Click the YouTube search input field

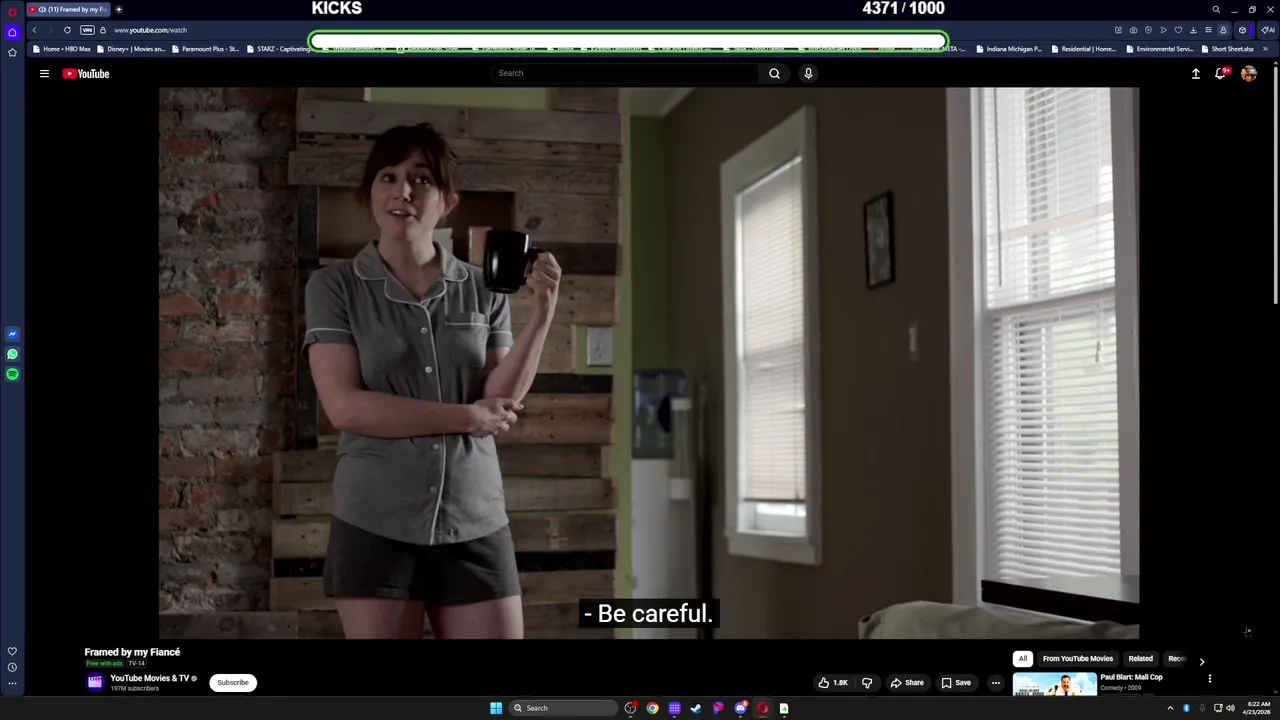(625, 73)
